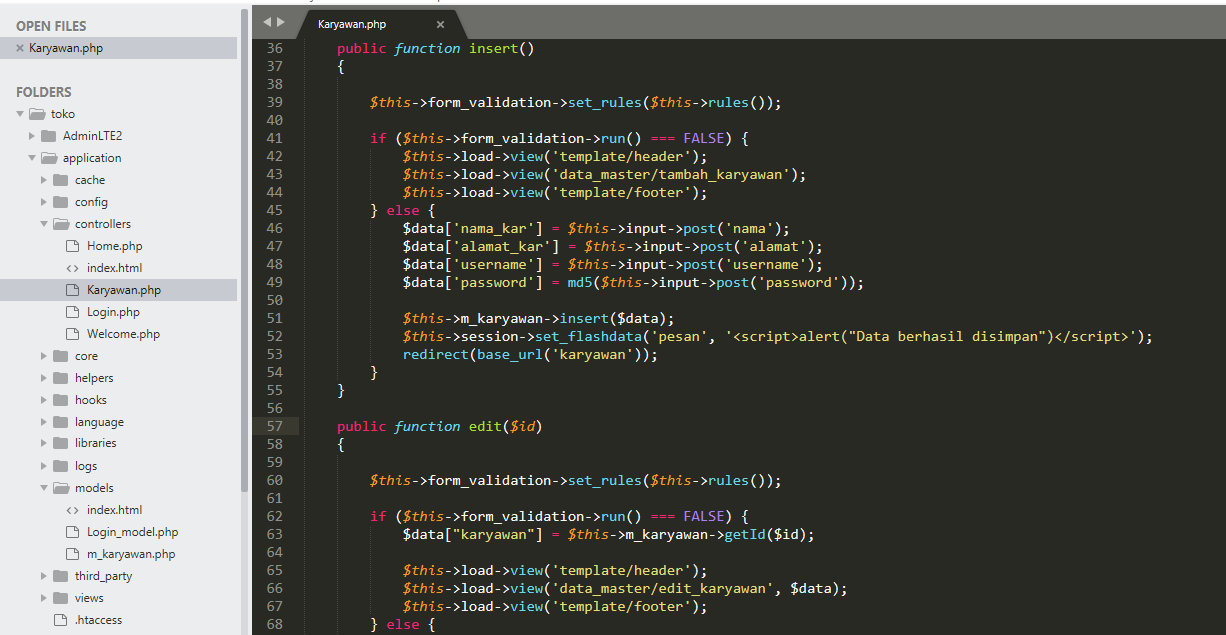
Task: Expand the hooks folder arrow
Action: pos(44,400)
